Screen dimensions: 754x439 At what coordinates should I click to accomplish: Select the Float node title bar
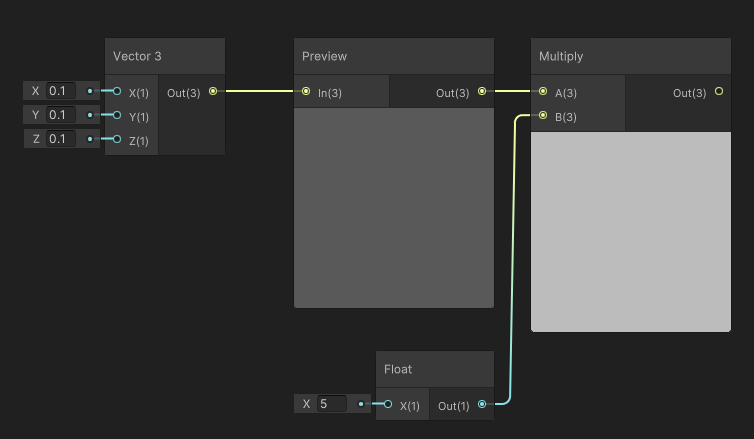click(x=435, y=369)
